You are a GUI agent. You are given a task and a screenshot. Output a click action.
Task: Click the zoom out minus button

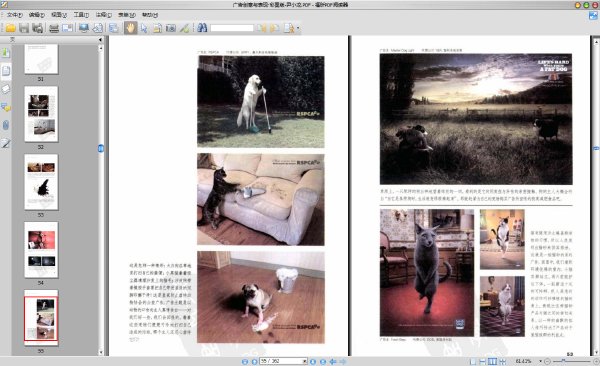coord(547,361)
